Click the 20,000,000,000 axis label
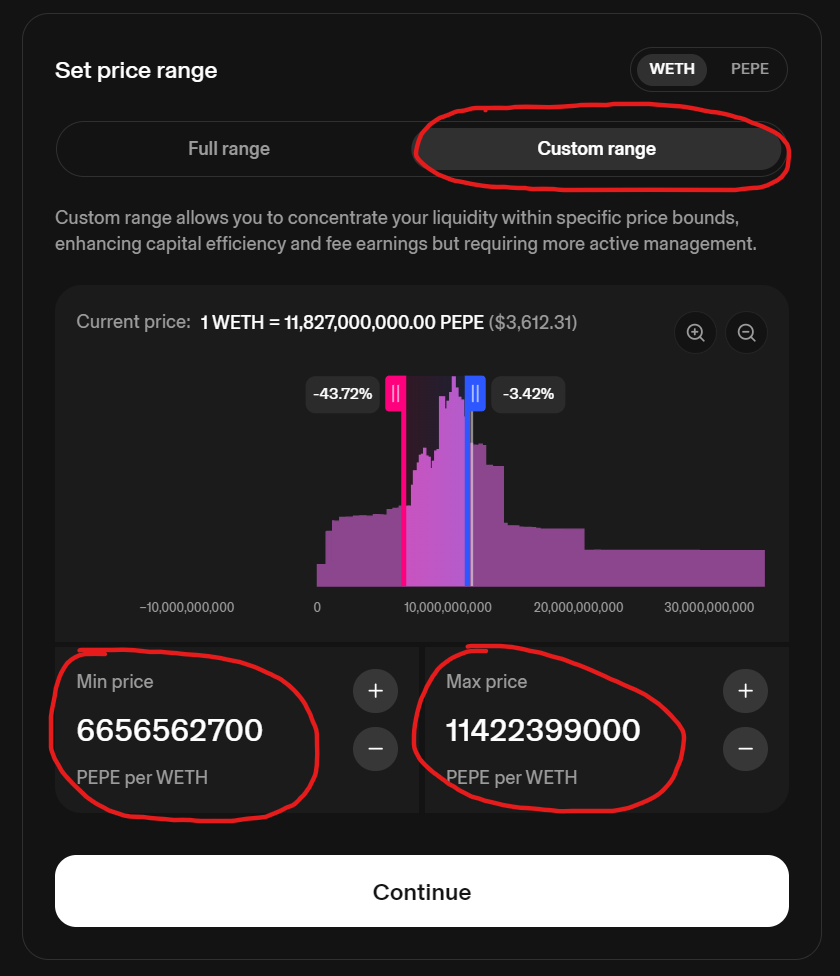840x976 pixels. [579, 607]
